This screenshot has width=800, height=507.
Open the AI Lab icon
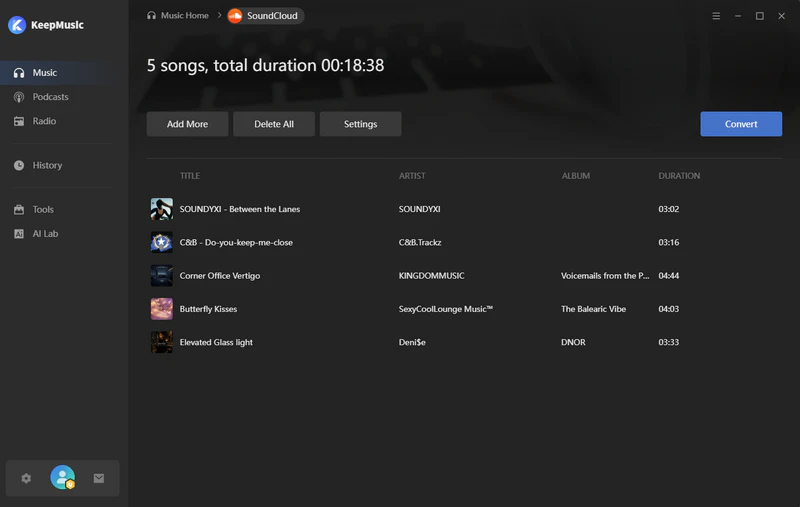coord(19,234)
